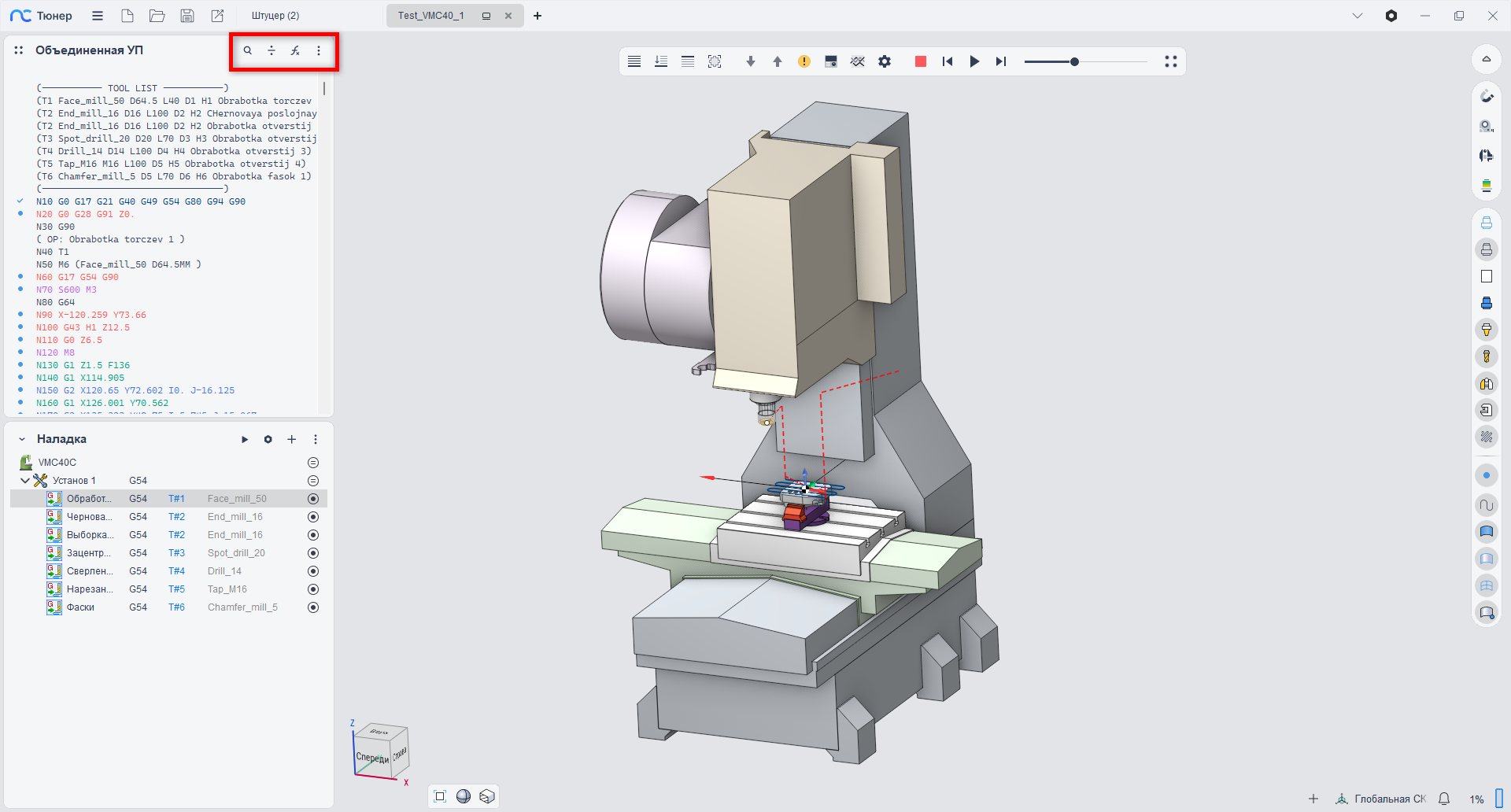Screen dimensions: 1511x812
Task: Click the notification bell icon
Action: (1444, 799)
